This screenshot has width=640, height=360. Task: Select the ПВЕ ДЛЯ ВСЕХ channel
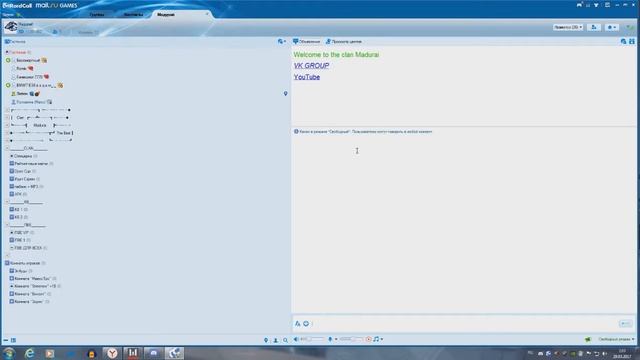pyautogui.click(x=28, y=248)
